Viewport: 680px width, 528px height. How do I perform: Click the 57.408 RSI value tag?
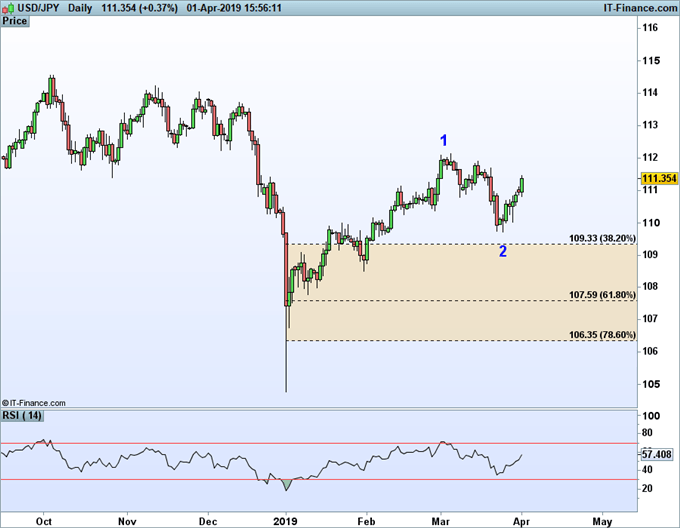click(x=657, y=454)
